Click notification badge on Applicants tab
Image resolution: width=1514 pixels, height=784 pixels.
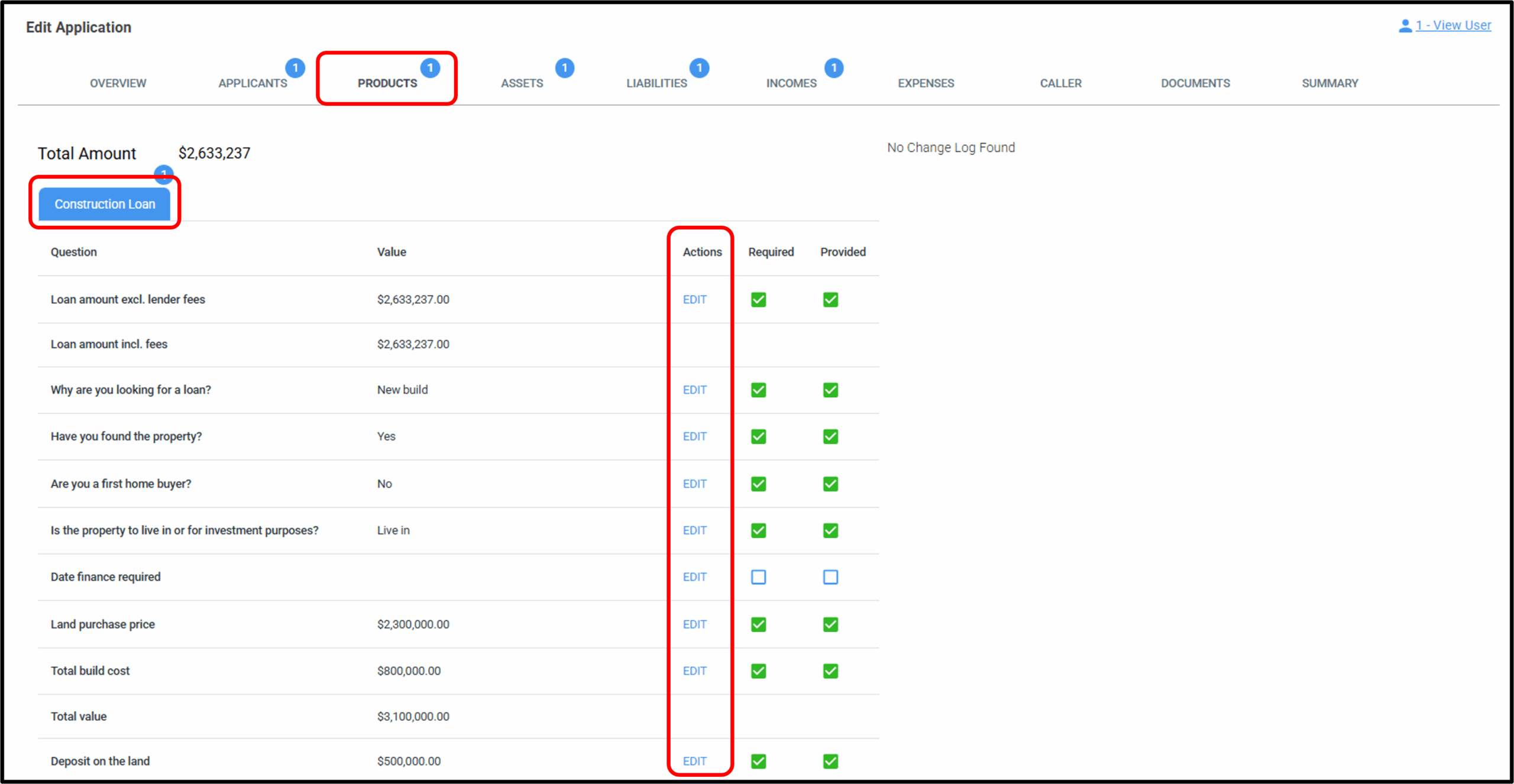pyautogui.click(x=295, y=68)
